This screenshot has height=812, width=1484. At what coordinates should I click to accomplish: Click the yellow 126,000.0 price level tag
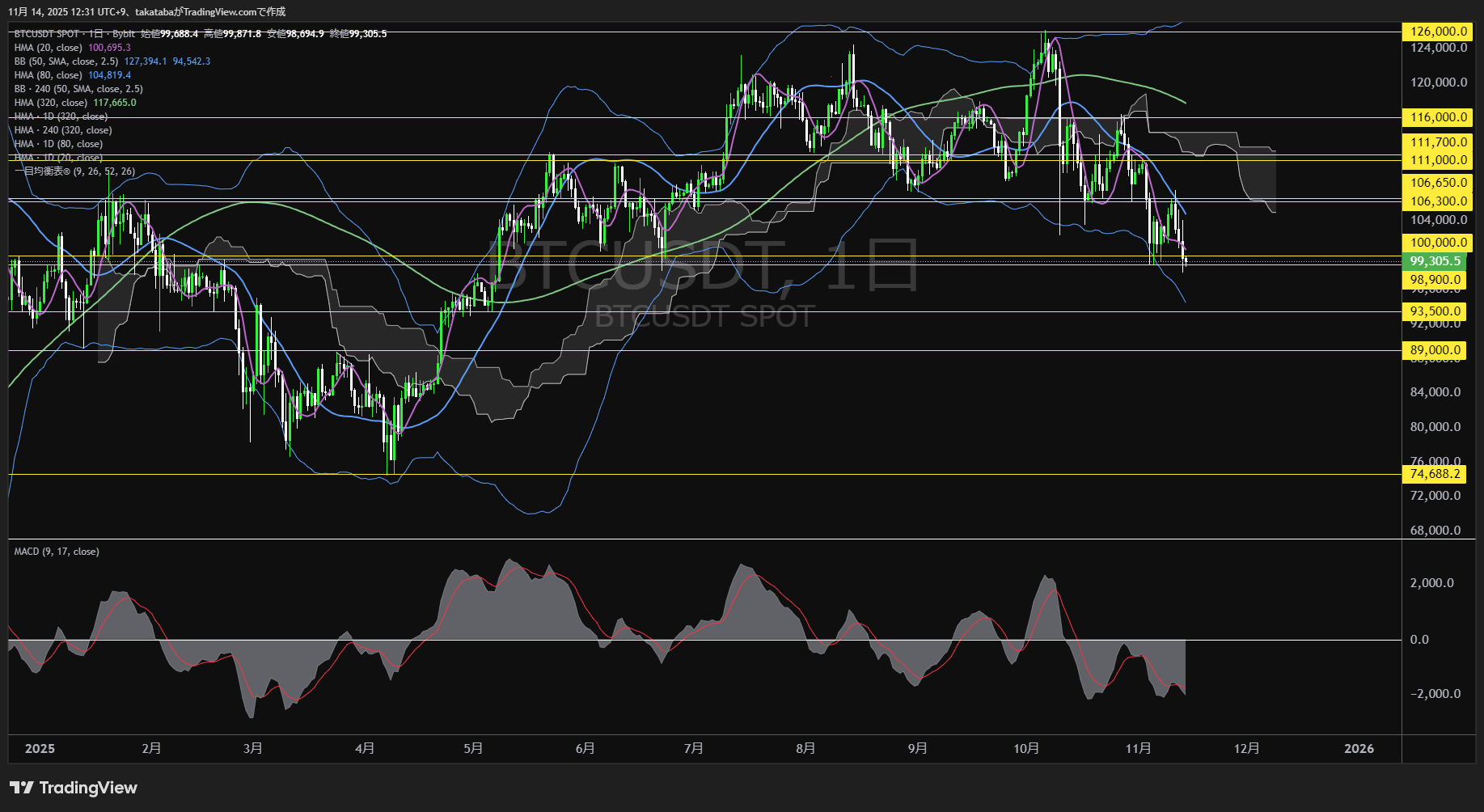[1438, 32]
